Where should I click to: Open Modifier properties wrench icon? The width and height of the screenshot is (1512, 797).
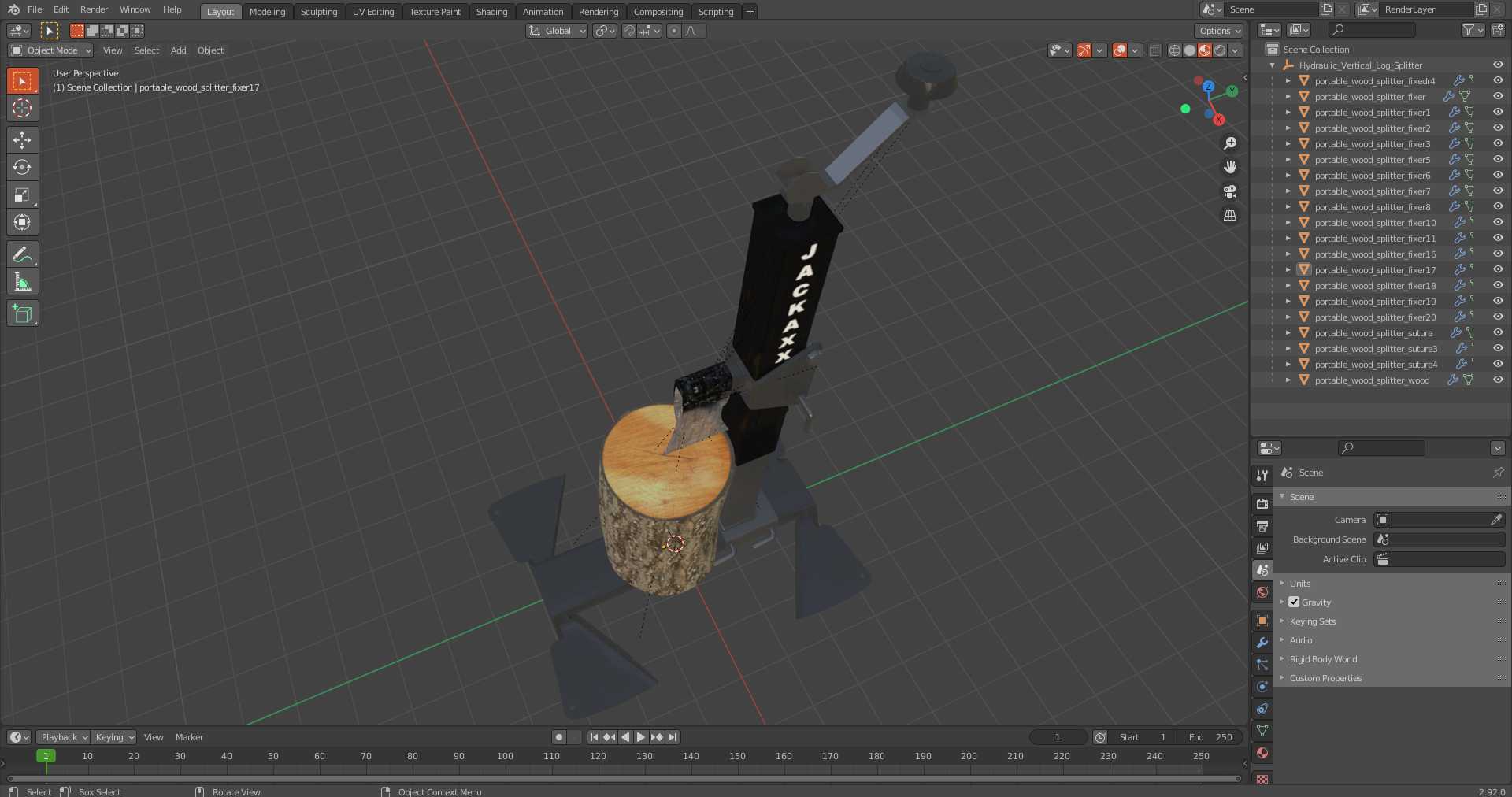[x=1262, y=643]
